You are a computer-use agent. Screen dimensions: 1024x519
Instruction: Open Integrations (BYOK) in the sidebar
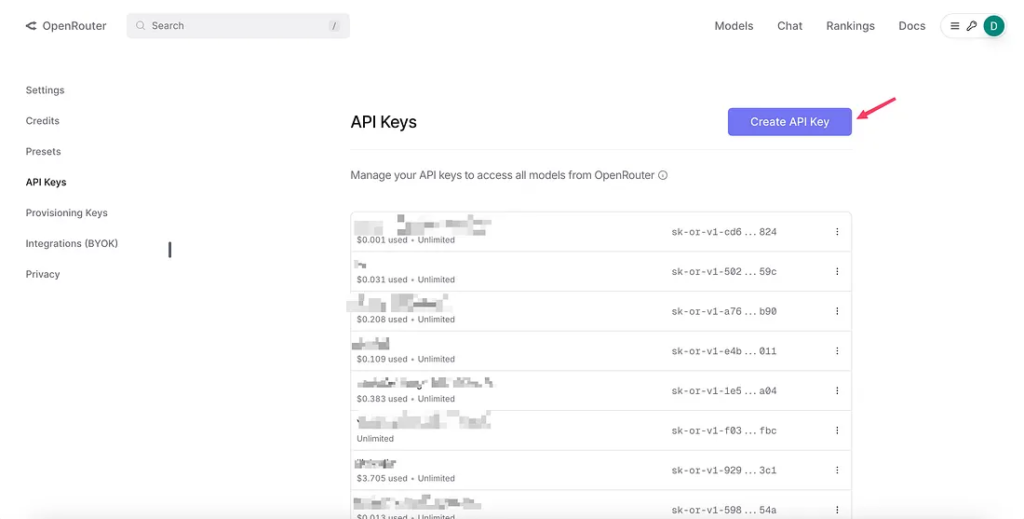point(72,244)
